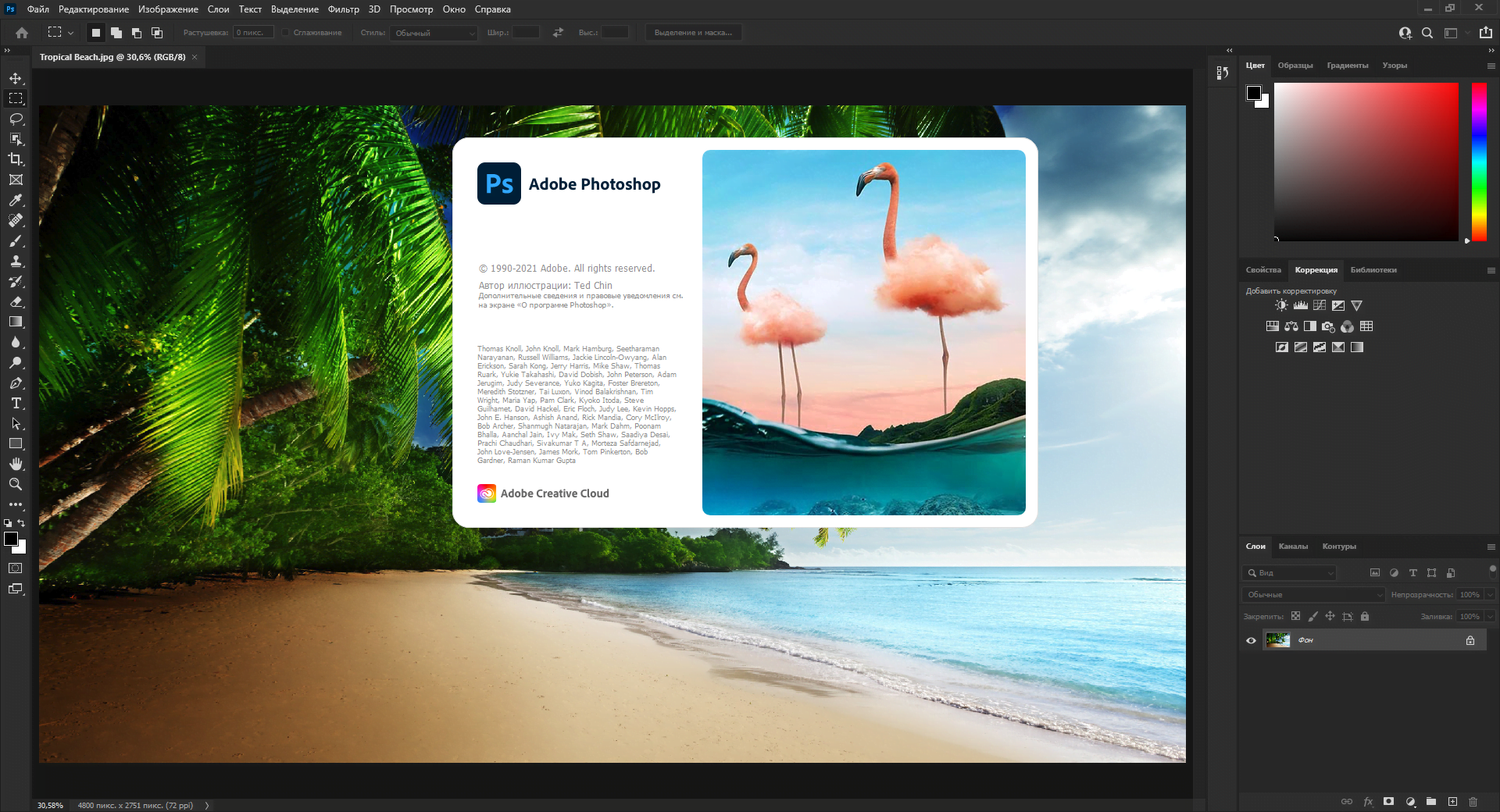Viewport: 1500px width, 812px height.
Task: Add a Levels adjustment
Action: click(1301, 305)
